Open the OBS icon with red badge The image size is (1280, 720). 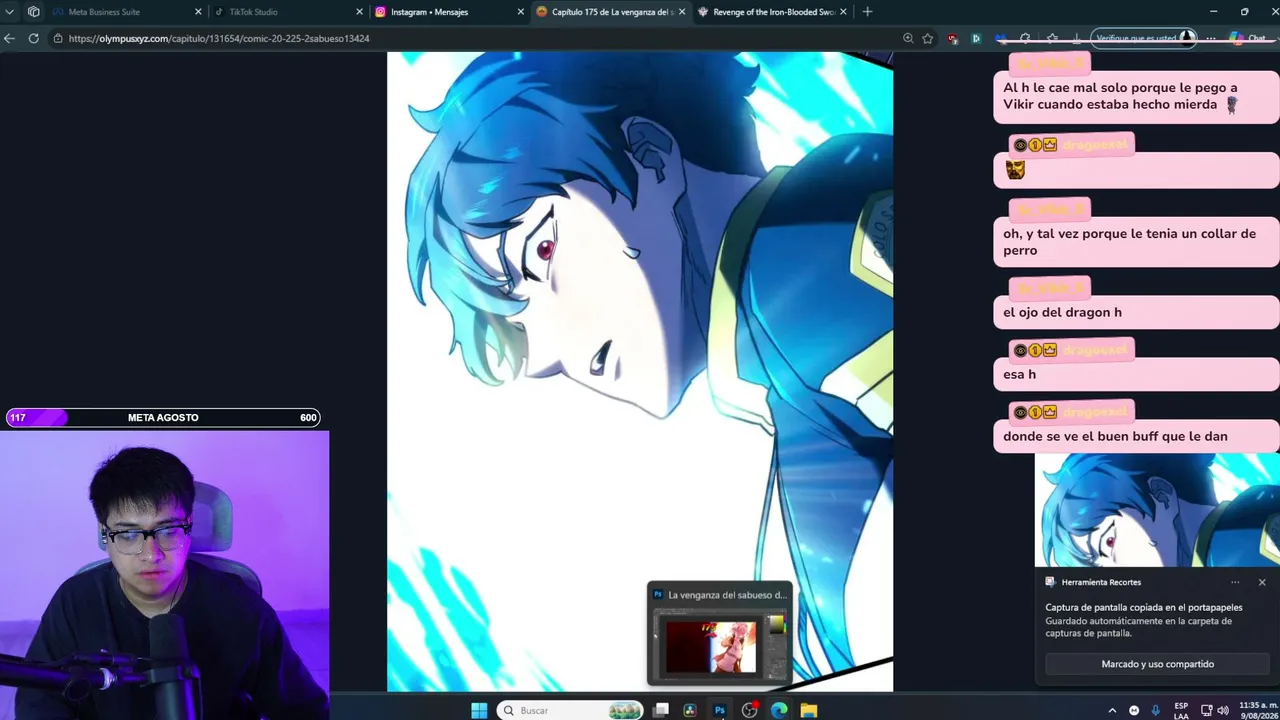point(750,710)
